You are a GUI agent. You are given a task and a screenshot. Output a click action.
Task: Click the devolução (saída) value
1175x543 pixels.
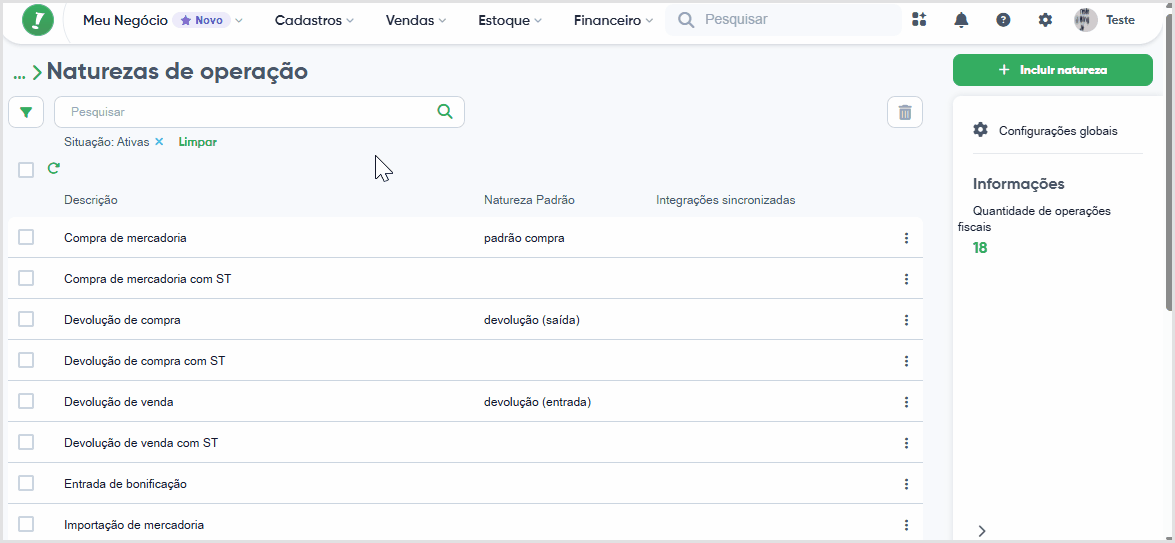coord(532,320)
